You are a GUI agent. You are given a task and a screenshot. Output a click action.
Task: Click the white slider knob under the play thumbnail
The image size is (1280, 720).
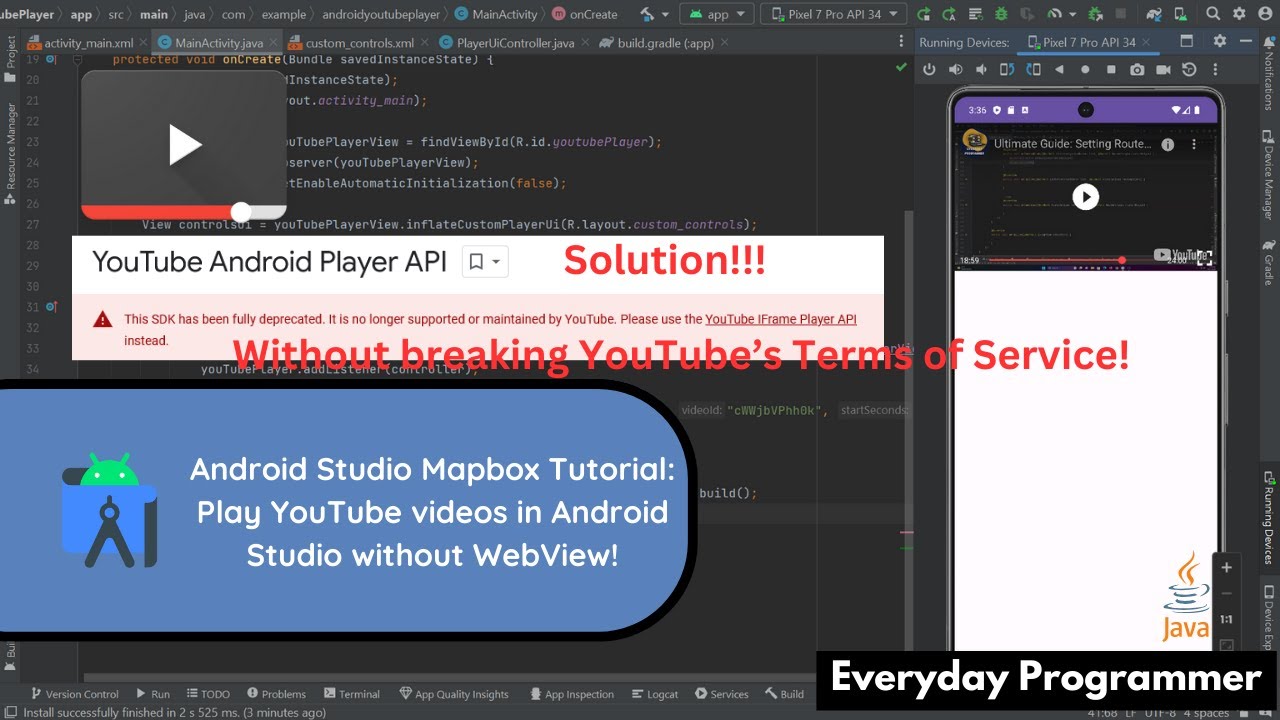[241, 212]
